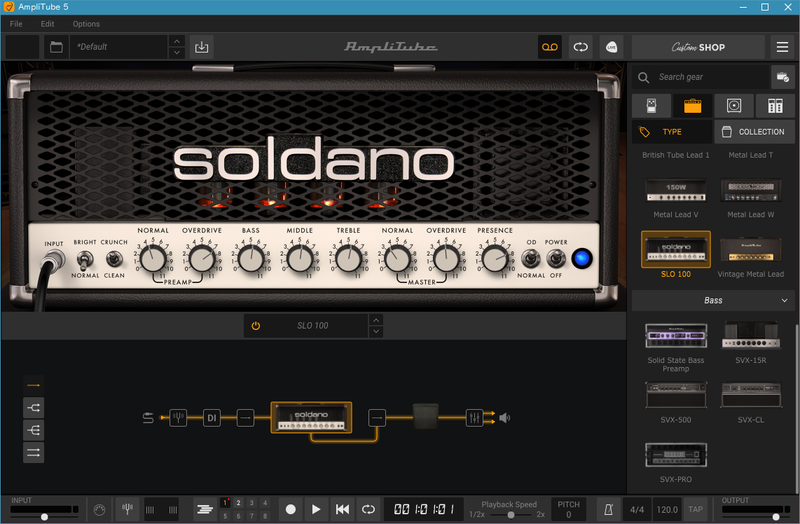Open the Custom SHOP
Viewport: 800px width, 524px height.
[x=698, y=47]
